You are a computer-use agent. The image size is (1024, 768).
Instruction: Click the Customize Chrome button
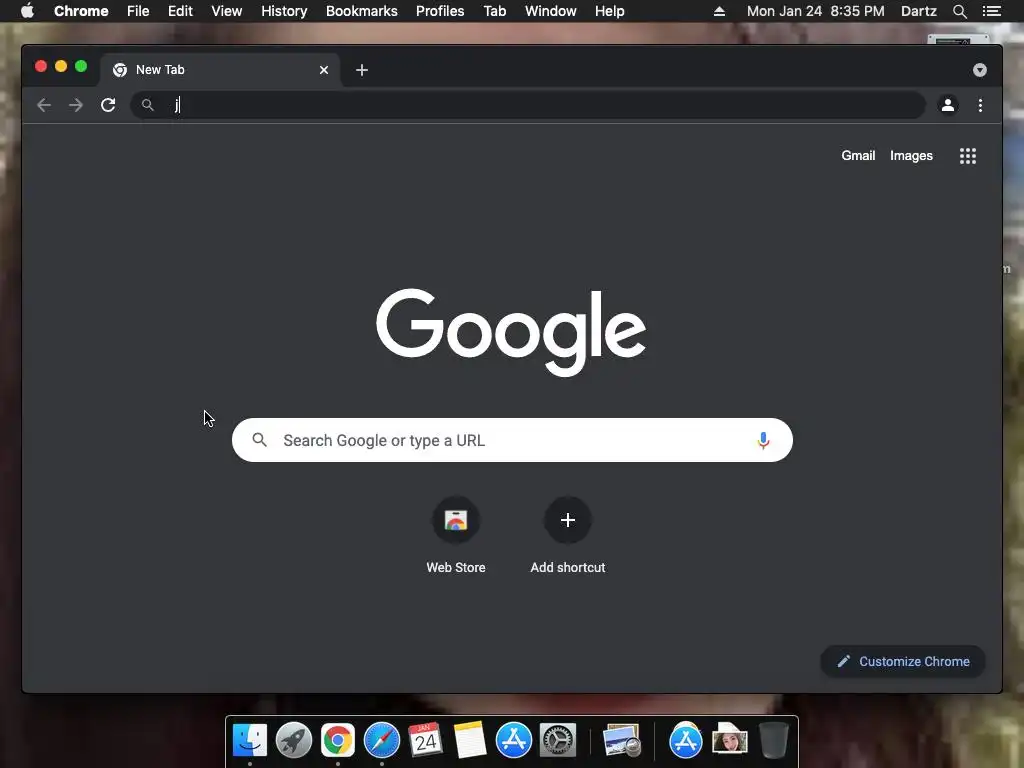(903, 662)
